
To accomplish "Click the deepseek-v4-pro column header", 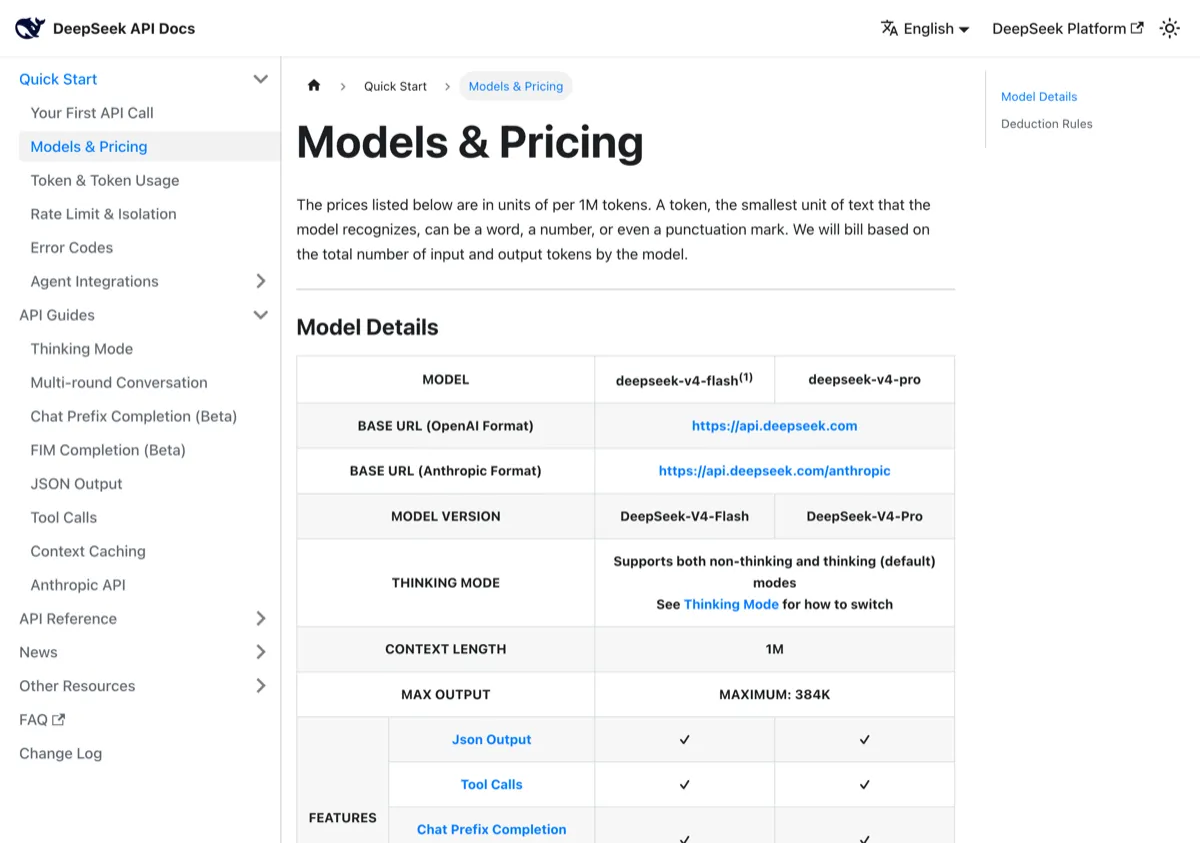I will pyautogui.click(x=864, y=379).
